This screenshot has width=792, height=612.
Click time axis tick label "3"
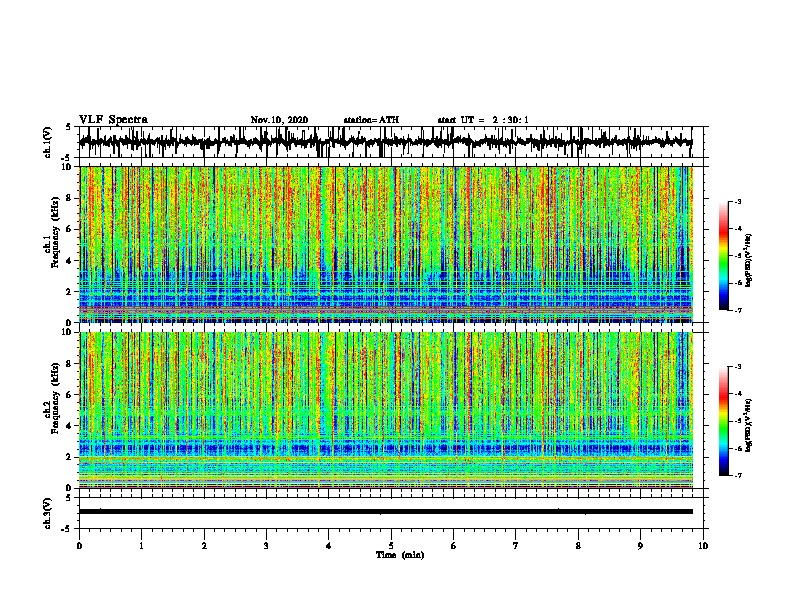click(266, 546)
